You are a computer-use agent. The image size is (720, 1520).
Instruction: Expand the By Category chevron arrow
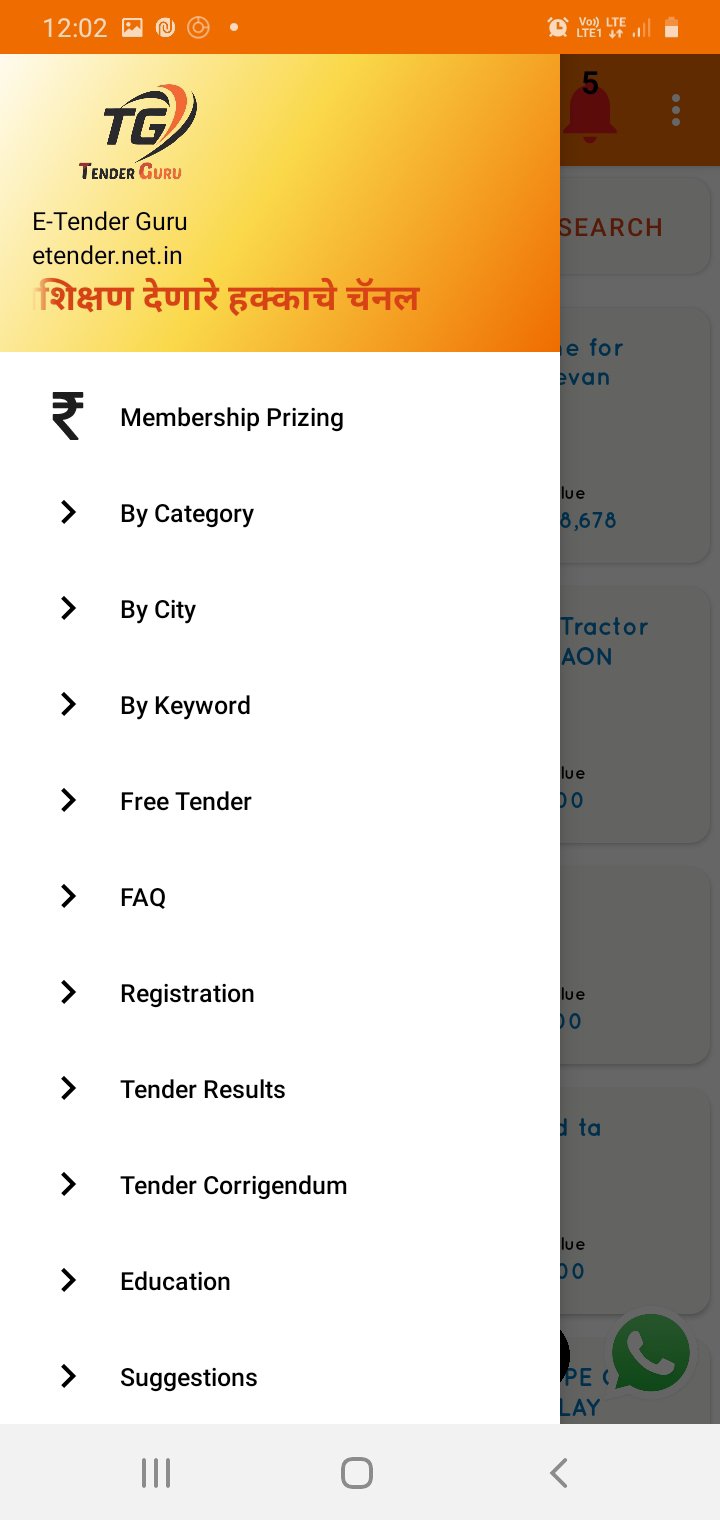pyautogui.click(x=68, y=513)
